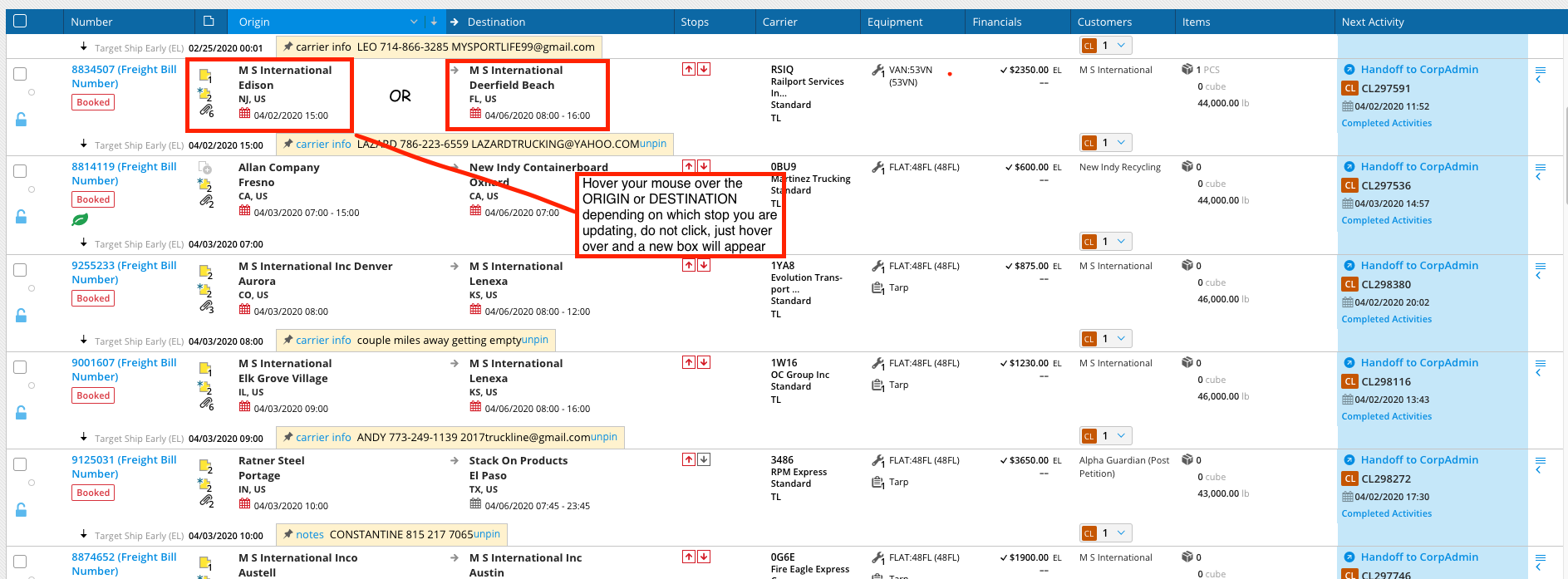Click the $2350.00 financials amount

[1029, 70]
